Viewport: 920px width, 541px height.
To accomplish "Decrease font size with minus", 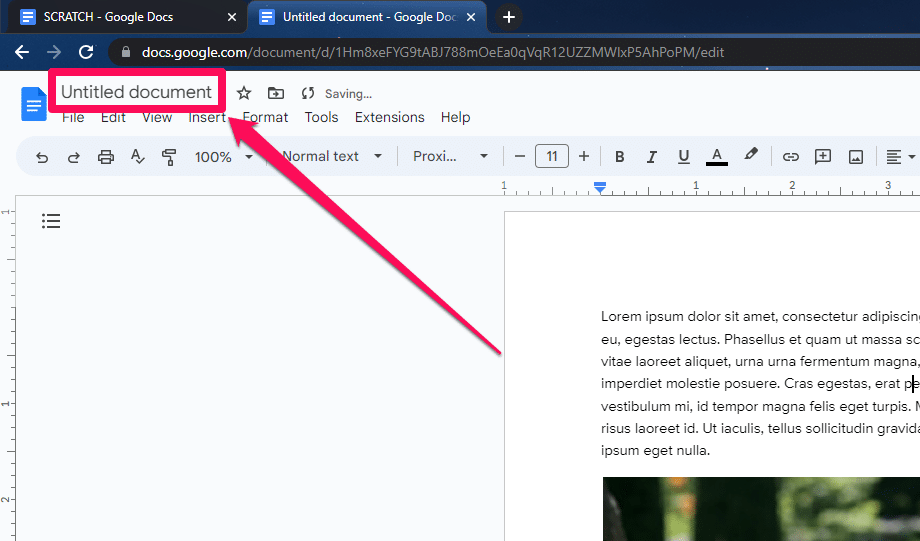I will click(x=519, y=156).
